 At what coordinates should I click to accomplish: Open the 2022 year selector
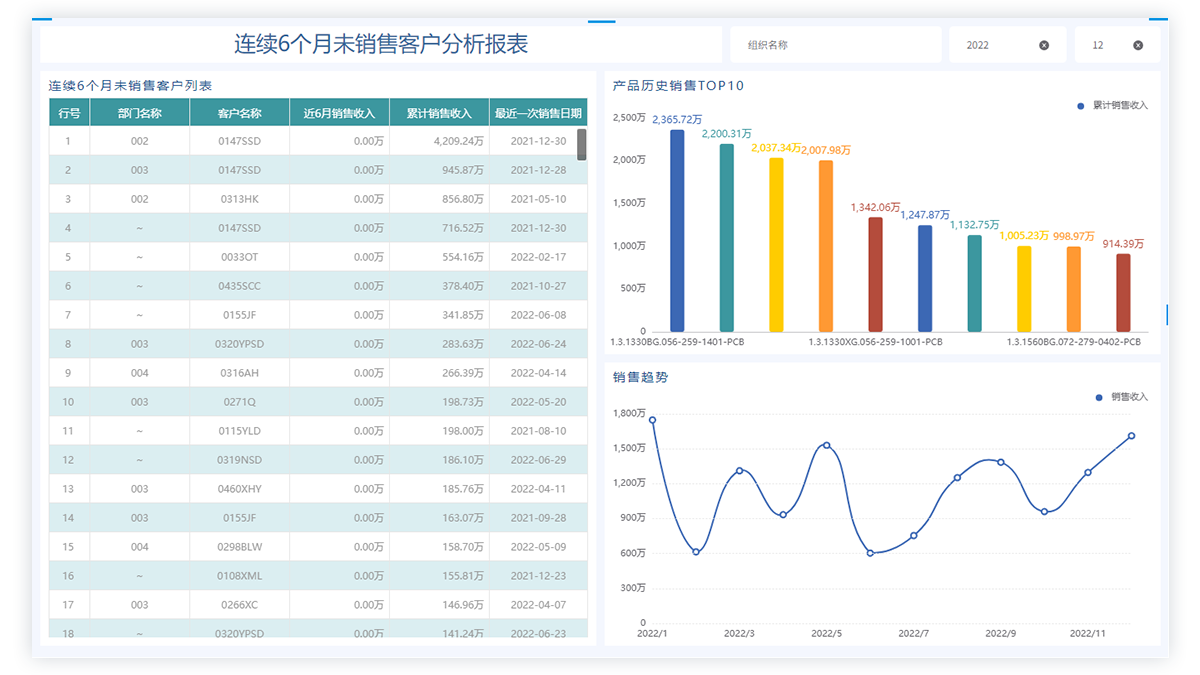(995, 45)
